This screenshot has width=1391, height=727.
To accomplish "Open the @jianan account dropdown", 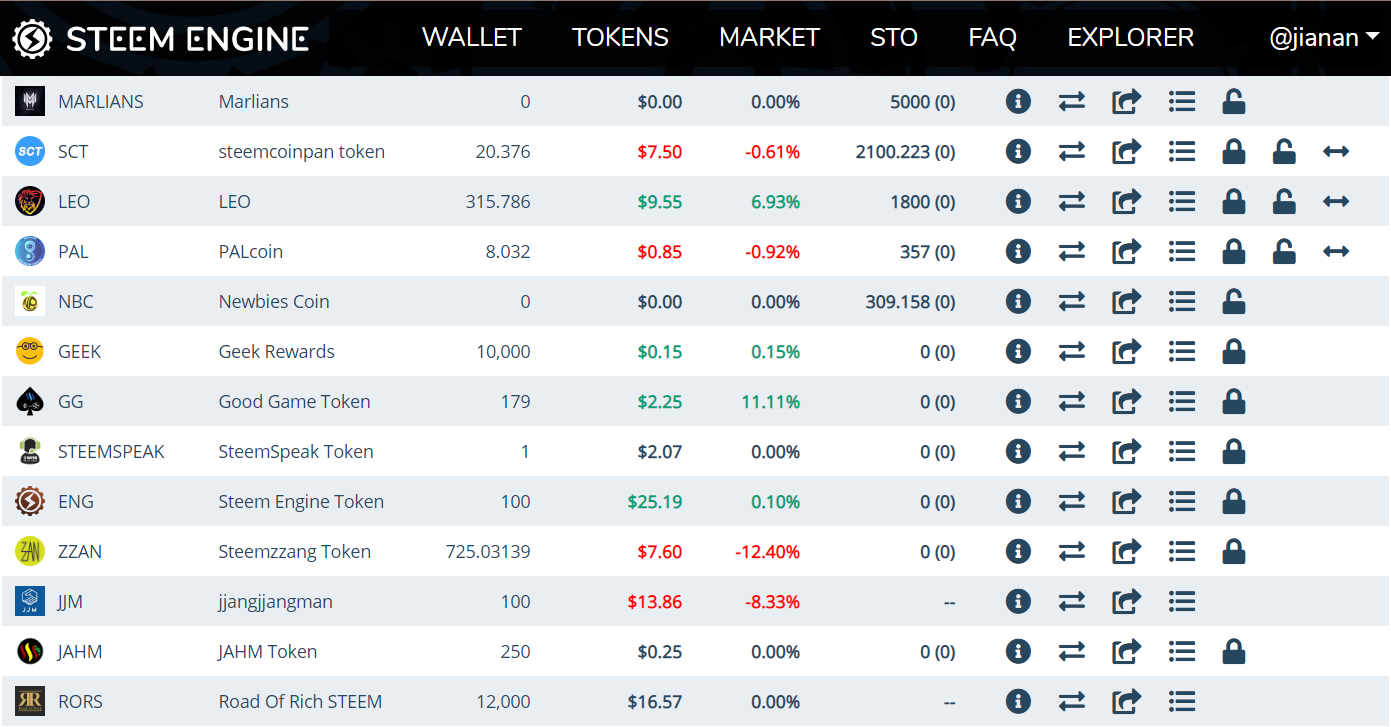I will 1324,38.
